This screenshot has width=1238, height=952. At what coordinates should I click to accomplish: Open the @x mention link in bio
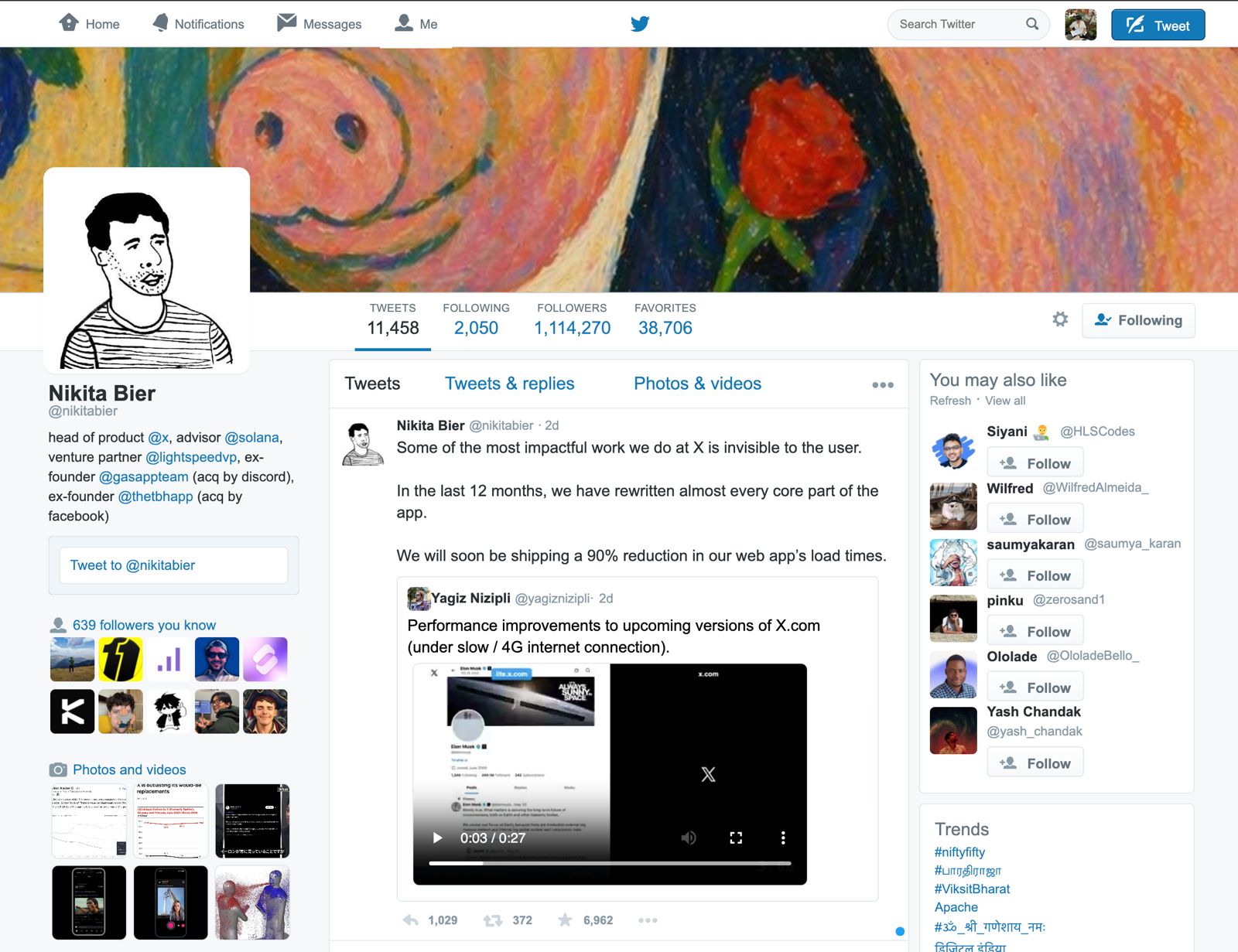[x=159, y=438]
